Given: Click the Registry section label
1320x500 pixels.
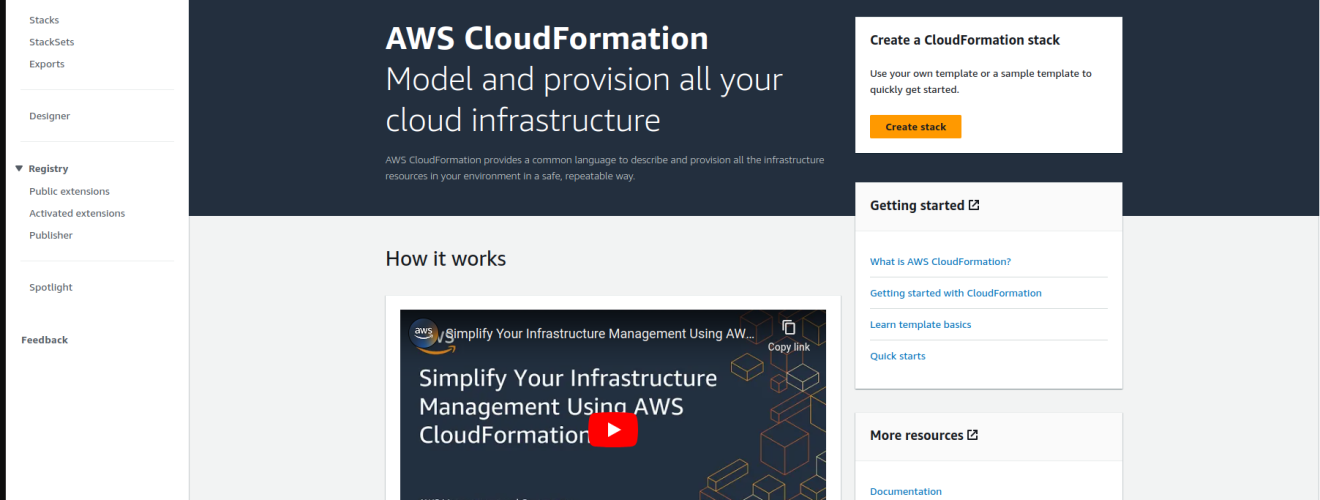Looking at the screenshot, I should click(x=48, y=169).
